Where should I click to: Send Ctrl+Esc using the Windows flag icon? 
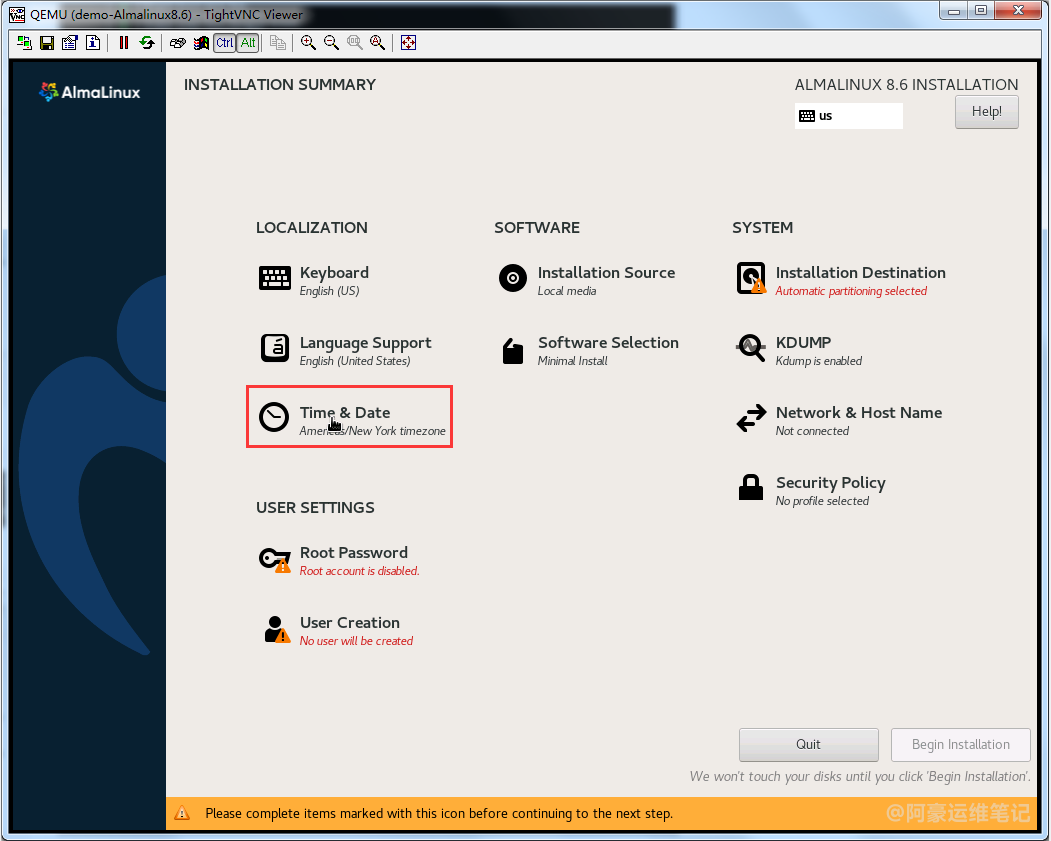click(201, 43)
